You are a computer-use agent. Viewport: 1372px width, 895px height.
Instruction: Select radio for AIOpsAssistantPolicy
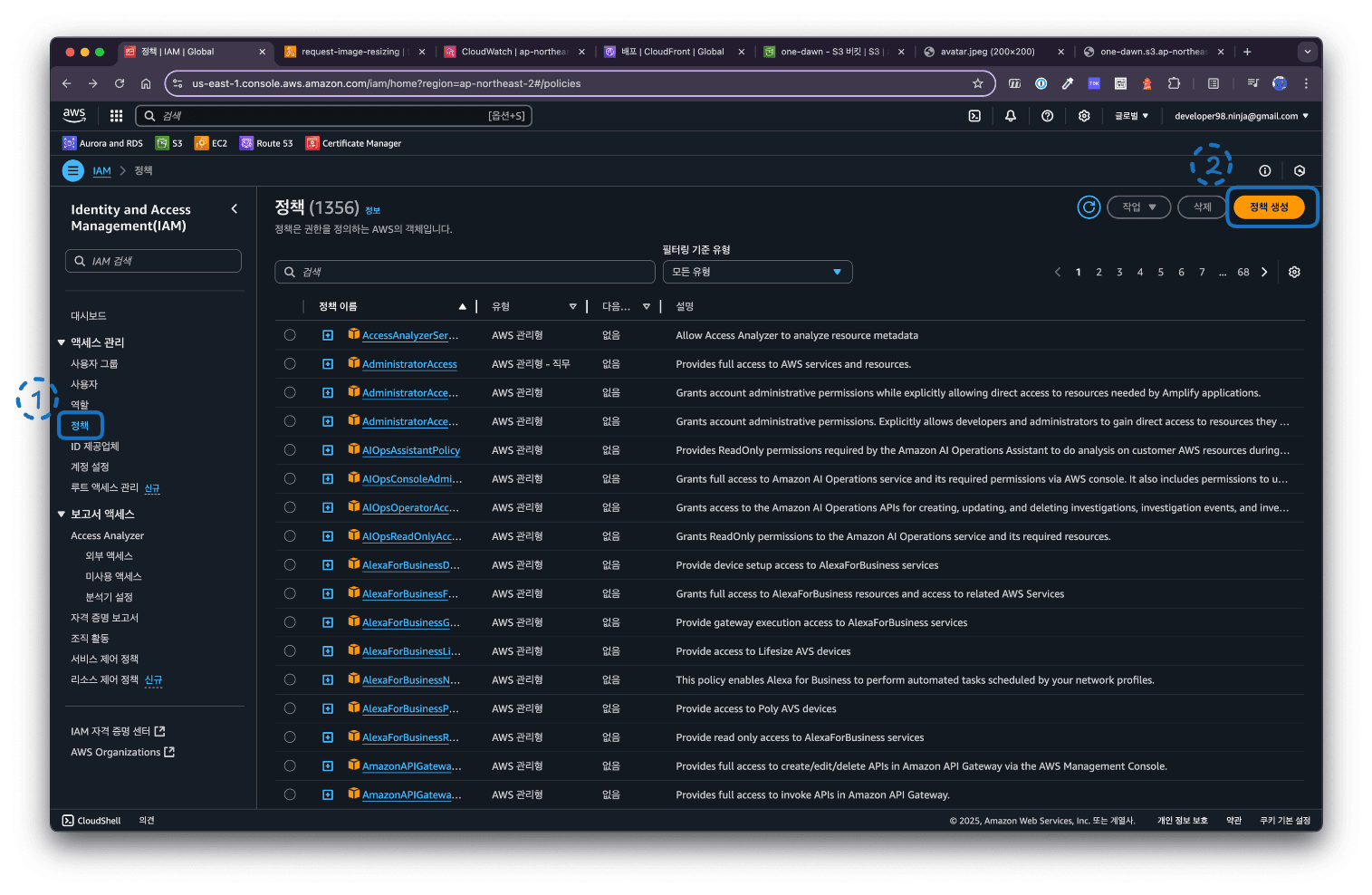tap(290, 450)
